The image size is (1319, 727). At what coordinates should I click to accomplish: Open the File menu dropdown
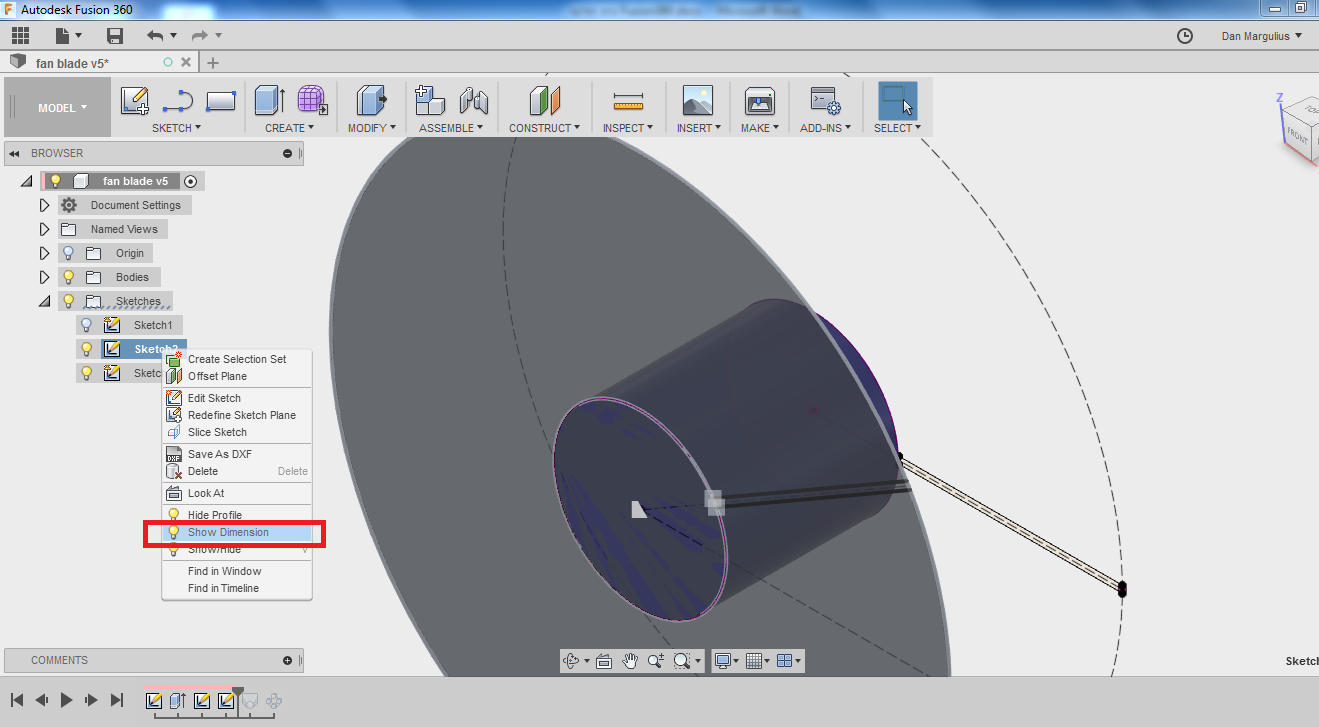point(69,36)
